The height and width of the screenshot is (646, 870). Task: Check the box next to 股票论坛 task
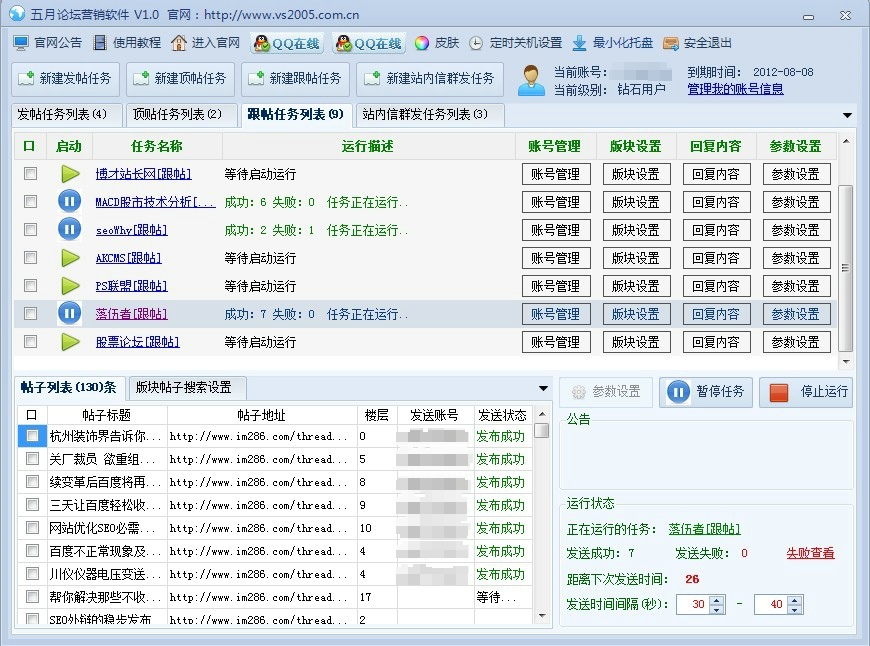(x=30, y=342)
